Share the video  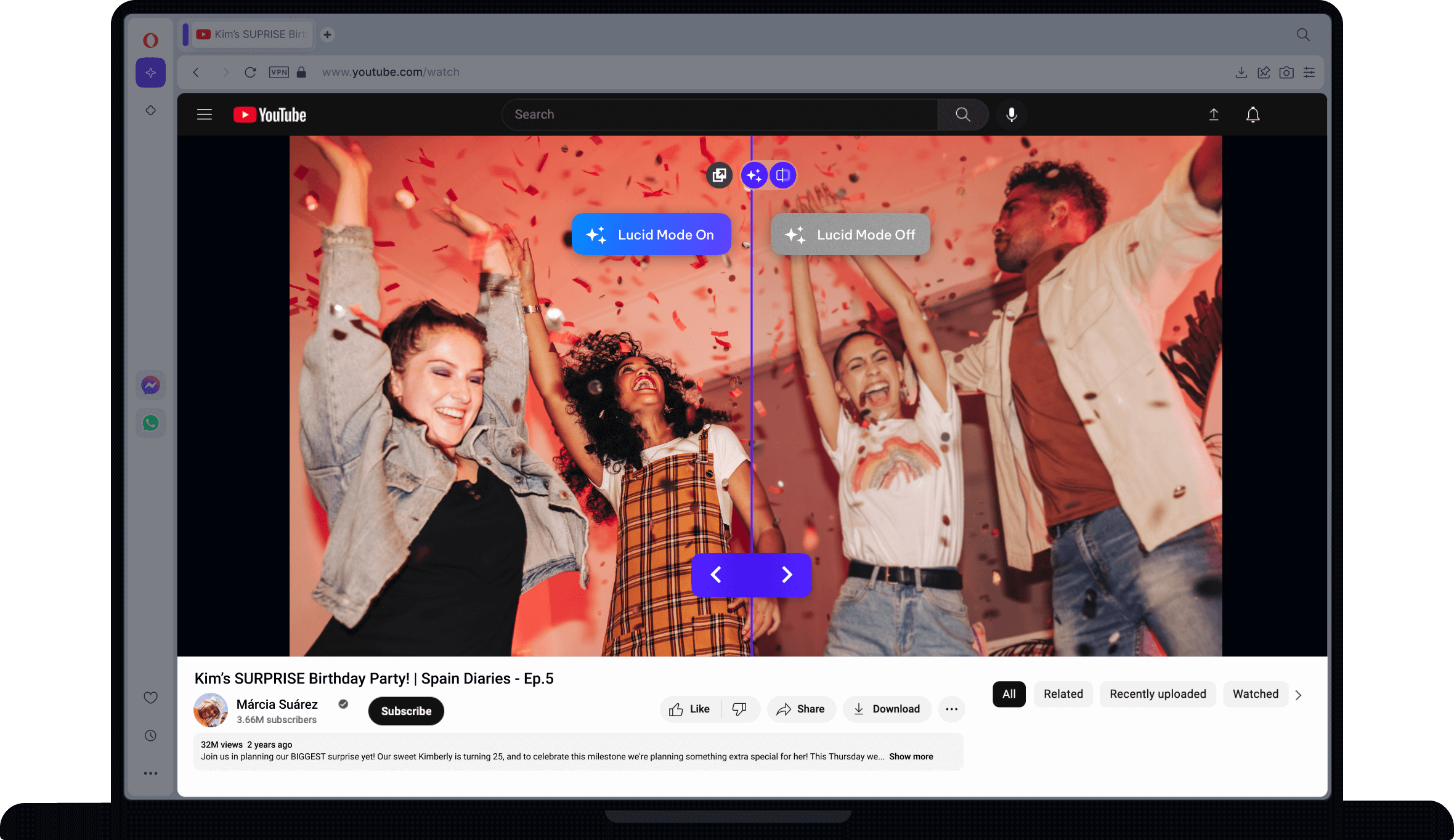[x=801, y=709]
